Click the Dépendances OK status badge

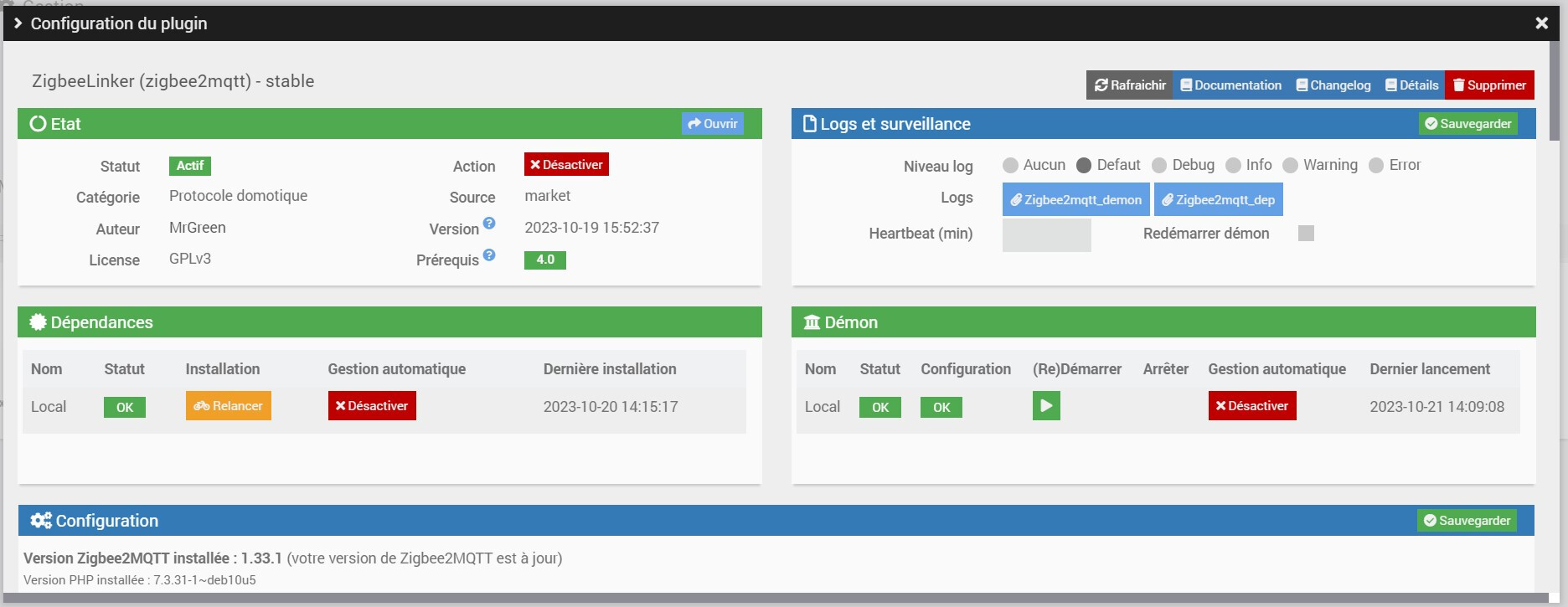point(125,408)
